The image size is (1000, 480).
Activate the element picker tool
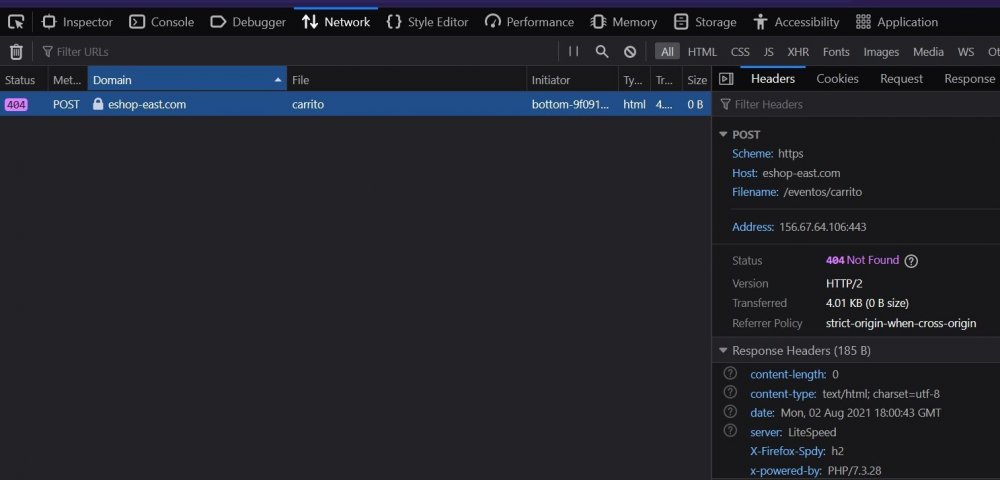(16, 22)
